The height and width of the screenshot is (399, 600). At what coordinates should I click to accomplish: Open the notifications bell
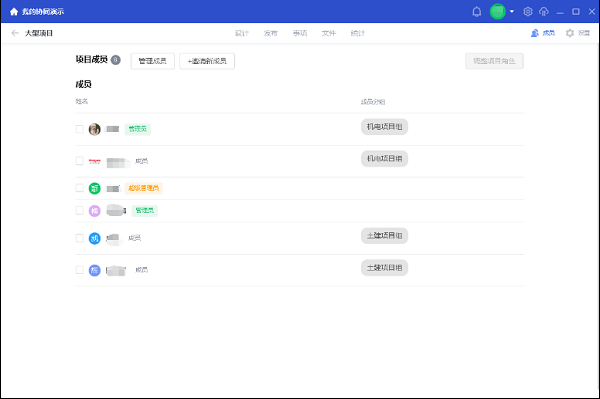point(477,11)
